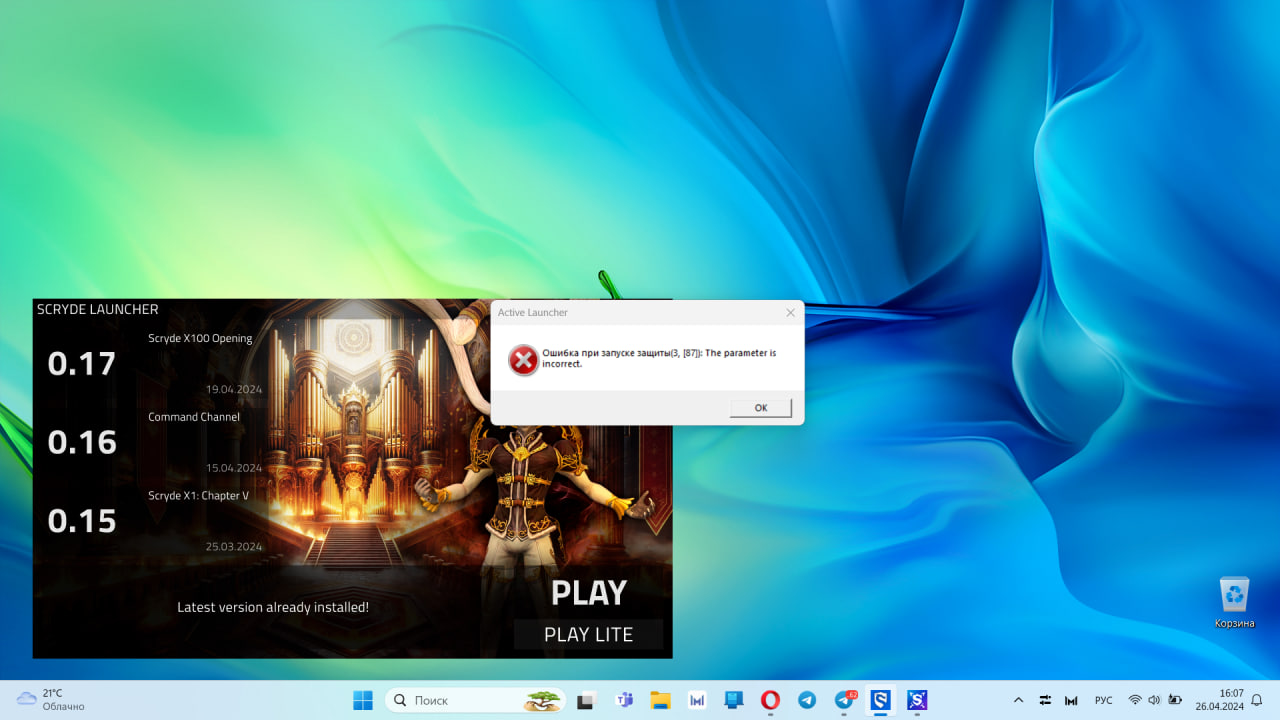Expand the hidden system tray icons
1280x720 pixels.
1018,700
